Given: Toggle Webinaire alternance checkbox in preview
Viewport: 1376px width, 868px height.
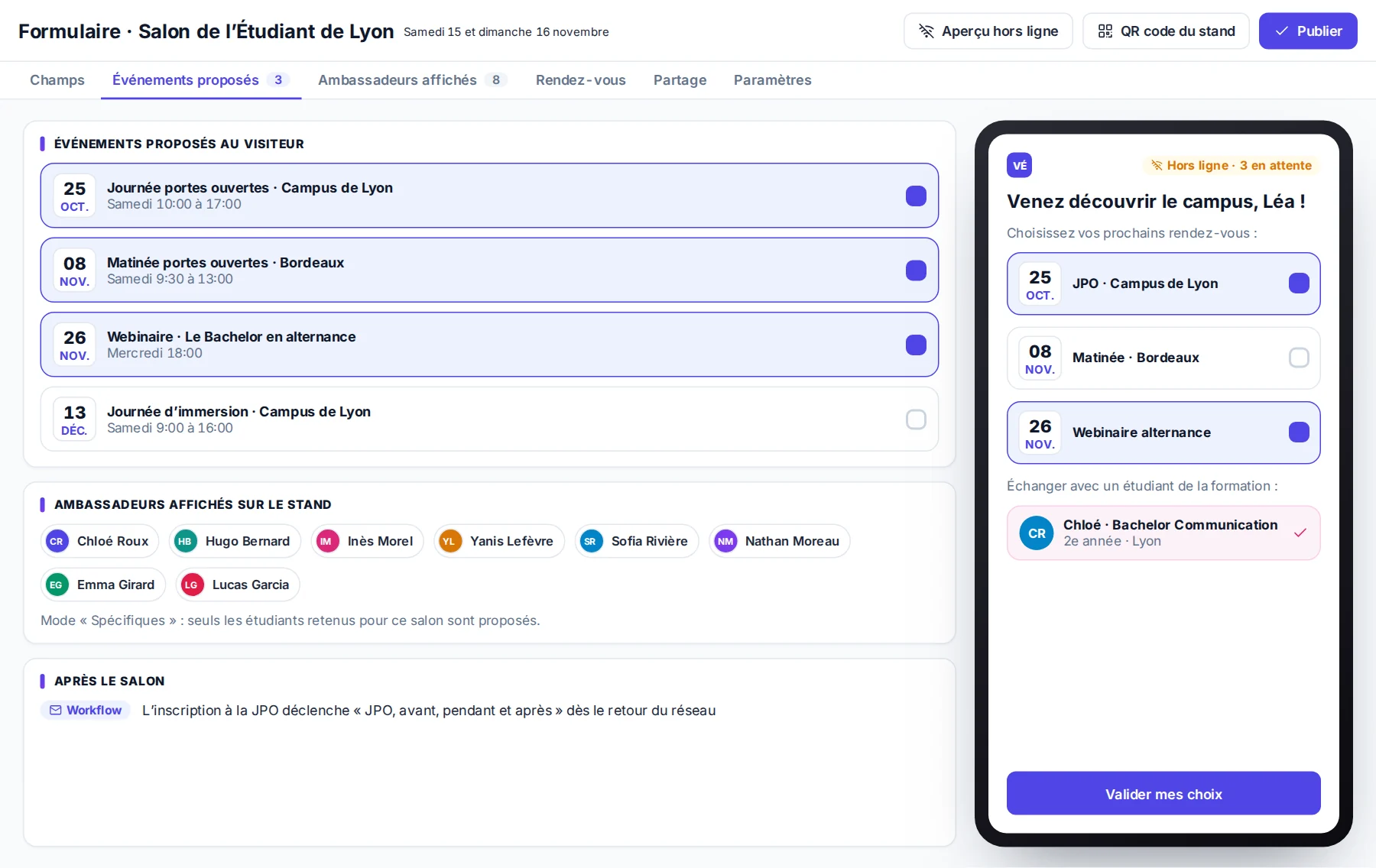Looking at the screenshot, I should 1299,432.
